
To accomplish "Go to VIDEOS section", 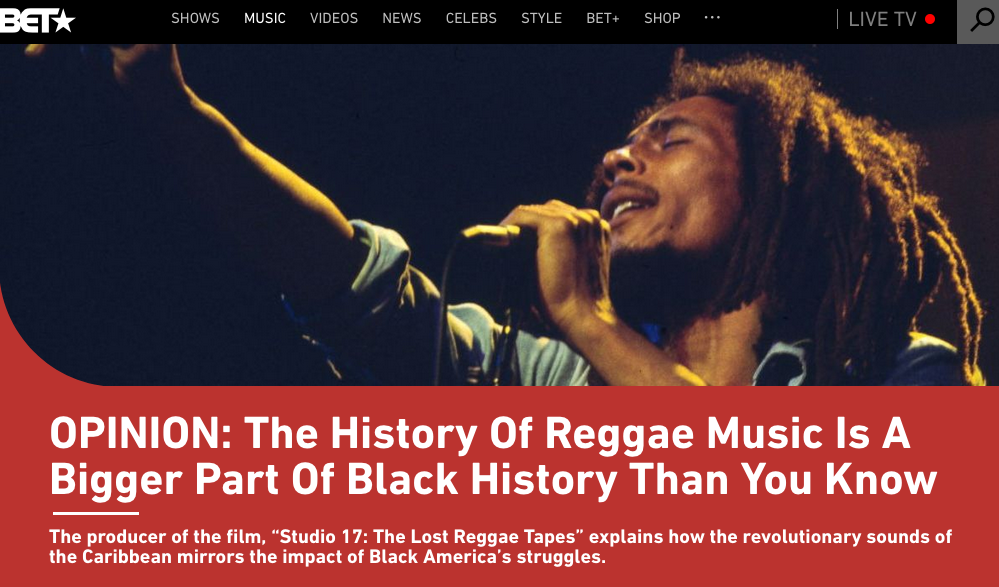I will (334, 18).
